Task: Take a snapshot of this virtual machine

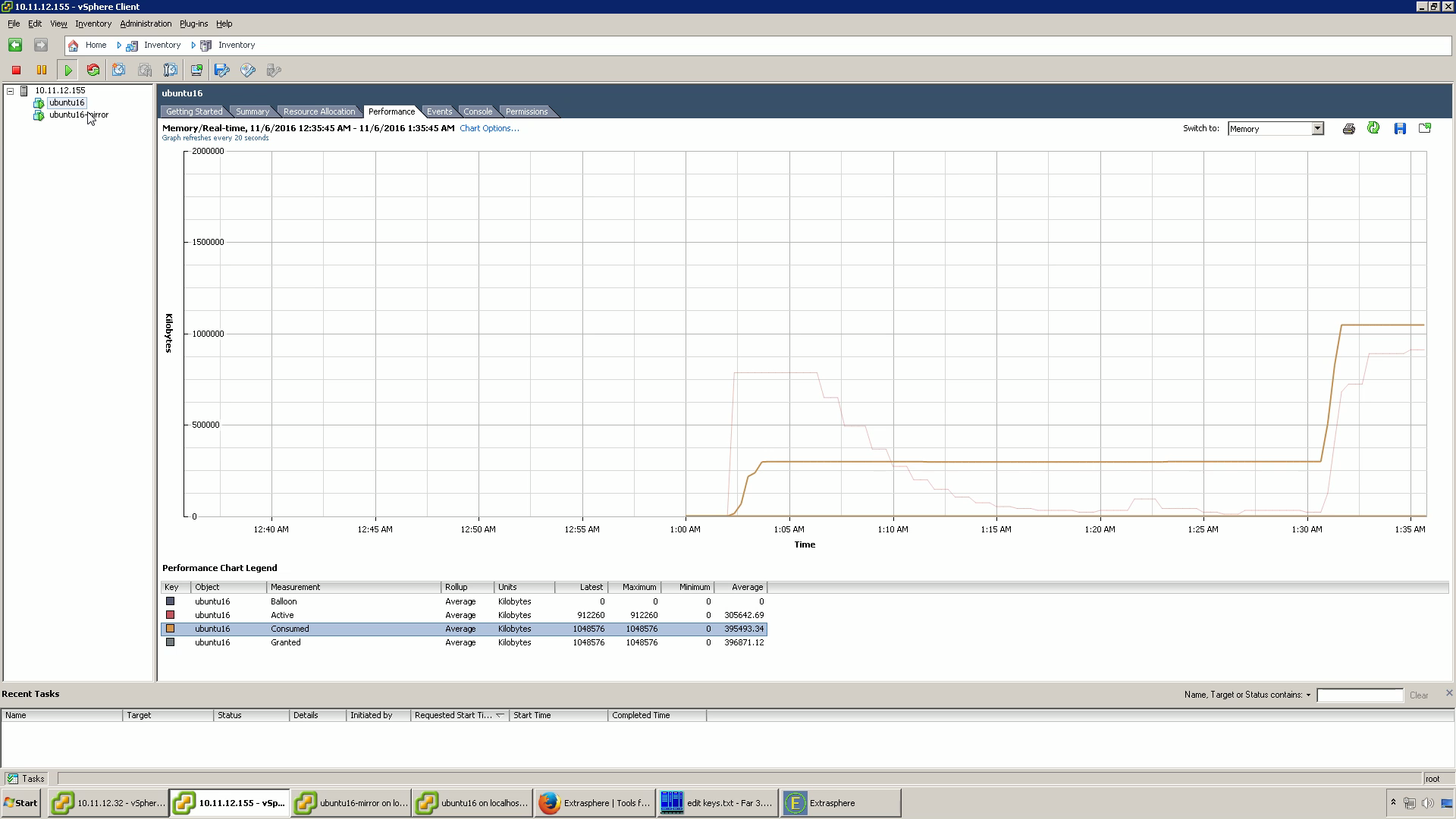Action: (x=119, y=71)
